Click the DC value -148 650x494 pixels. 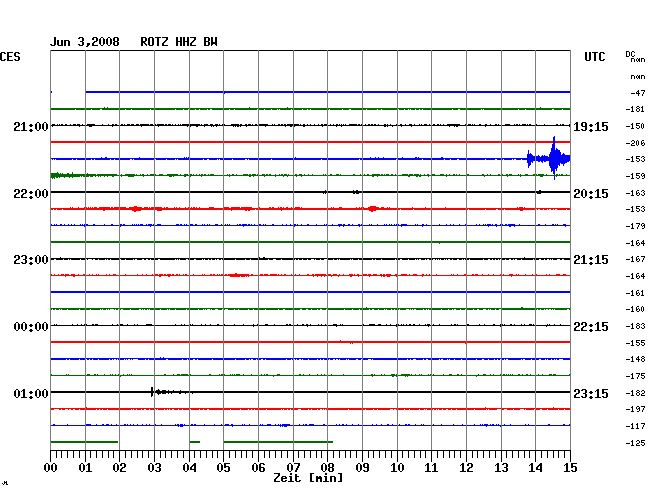pos(635,359)
